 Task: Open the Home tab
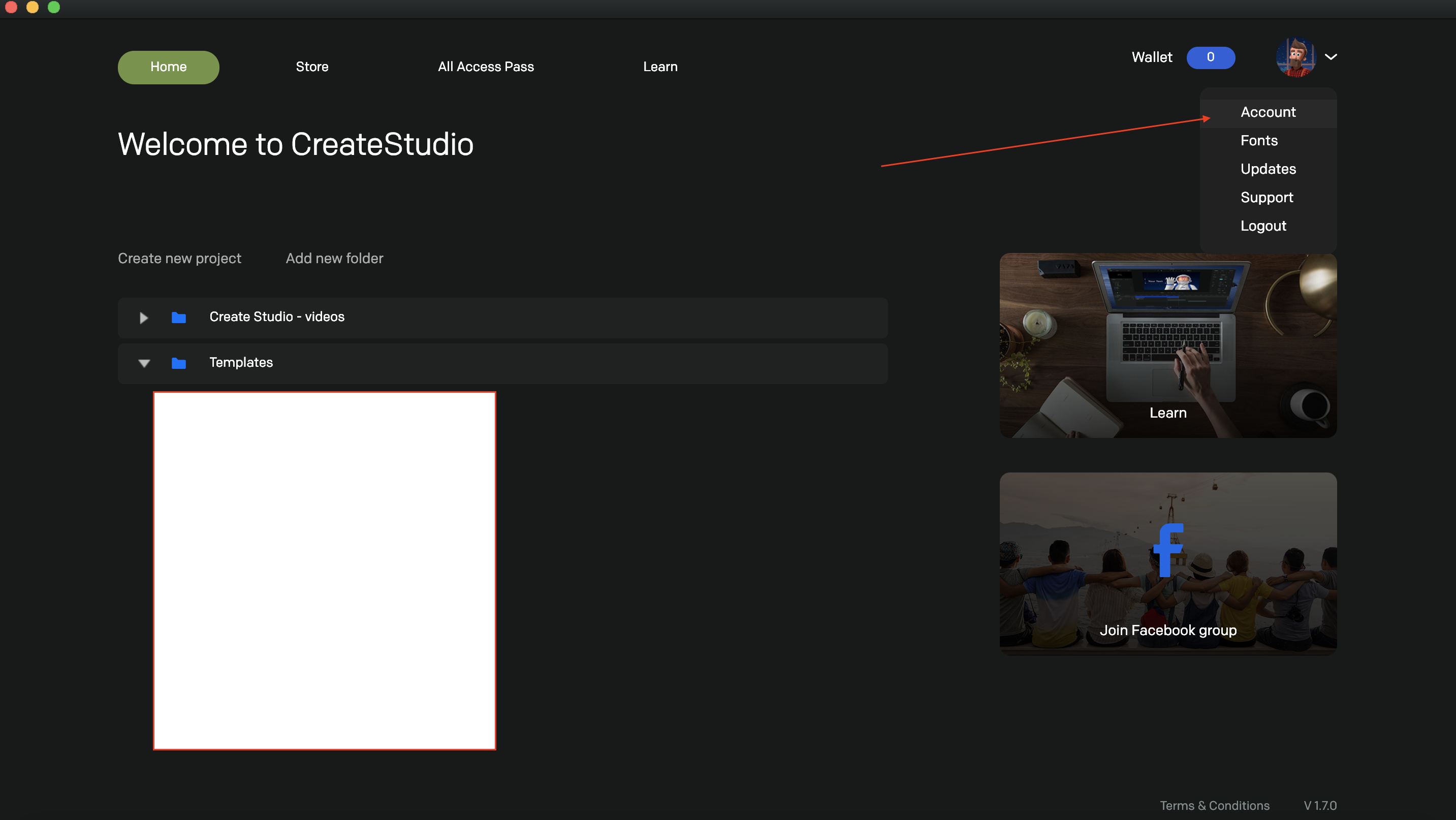pos(169,67)
